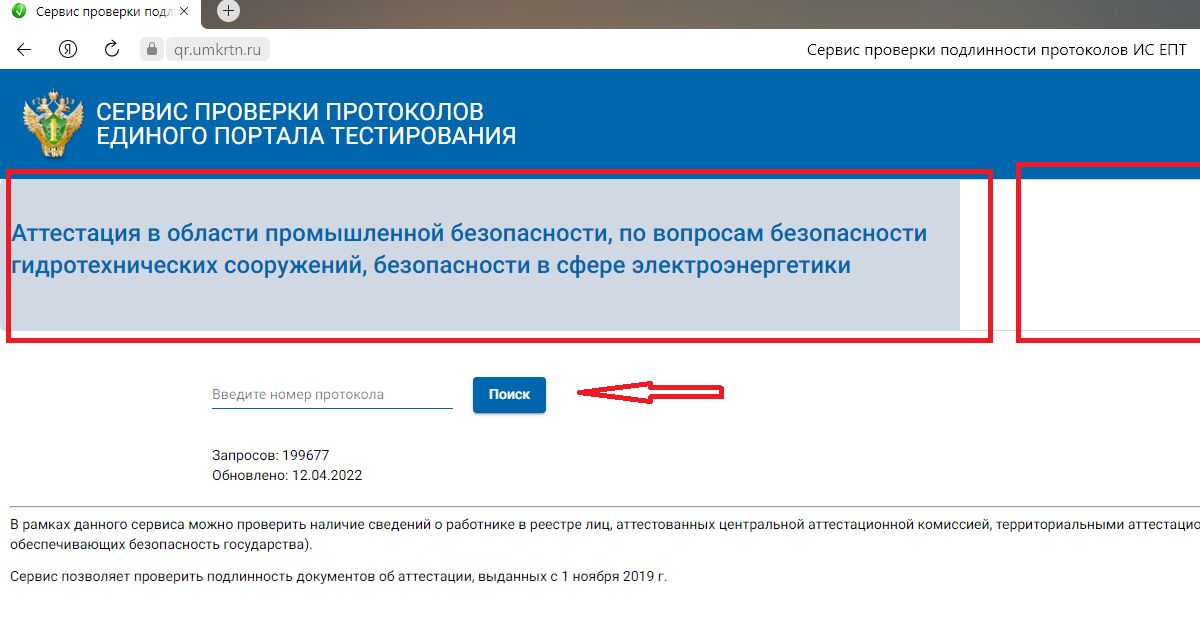Click the header title Сервис проверки протоколов
The width and height of the screenshot is (1200, 618).
pos(306,123)
